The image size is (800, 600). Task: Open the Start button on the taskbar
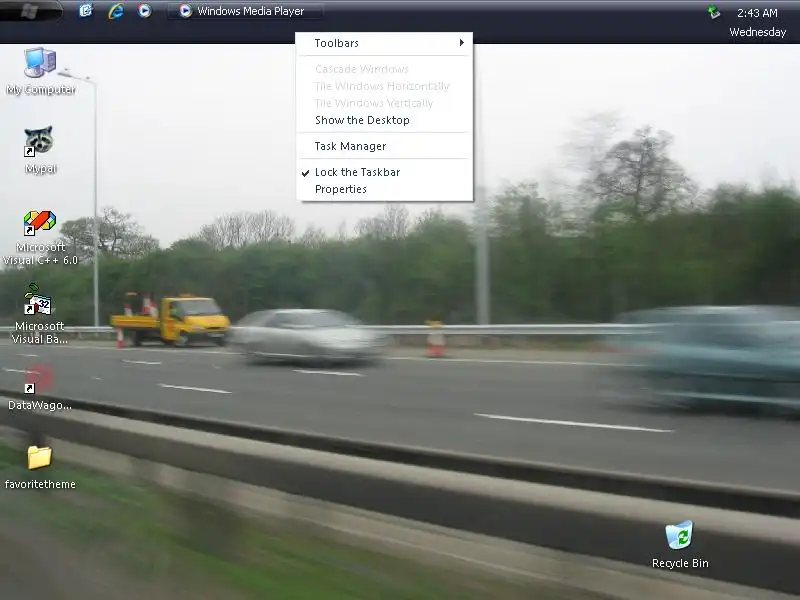31,11
